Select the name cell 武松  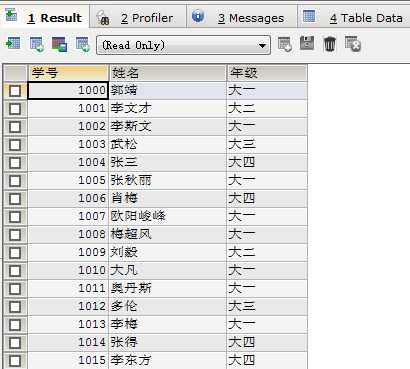pyautogui.click(x=168, y=145)
